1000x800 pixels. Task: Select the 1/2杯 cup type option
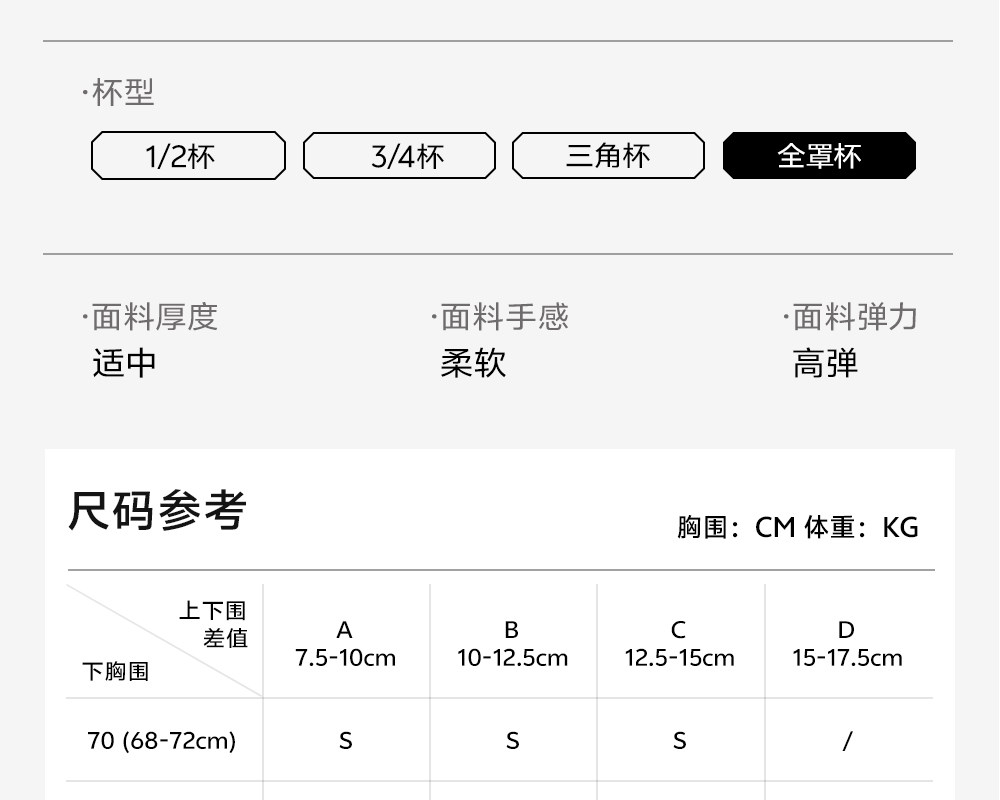tap(188, 156)
